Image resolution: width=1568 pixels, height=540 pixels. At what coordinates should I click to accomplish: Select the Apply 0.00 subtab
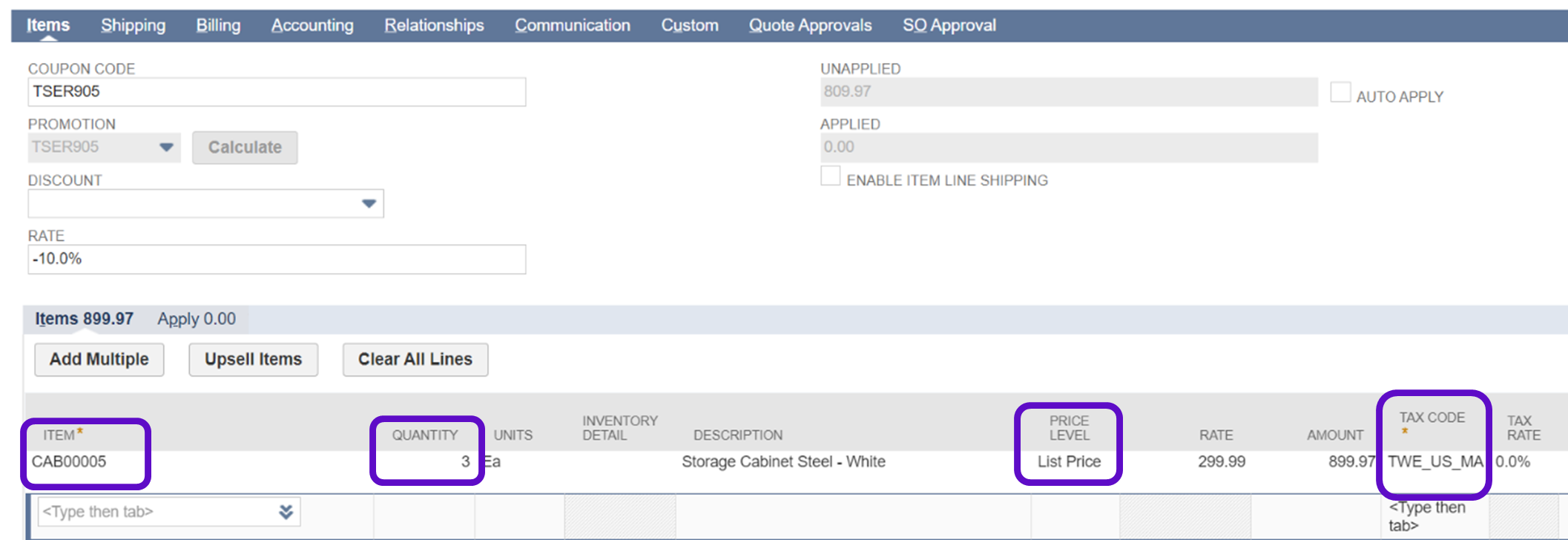(x=197, y=319)
